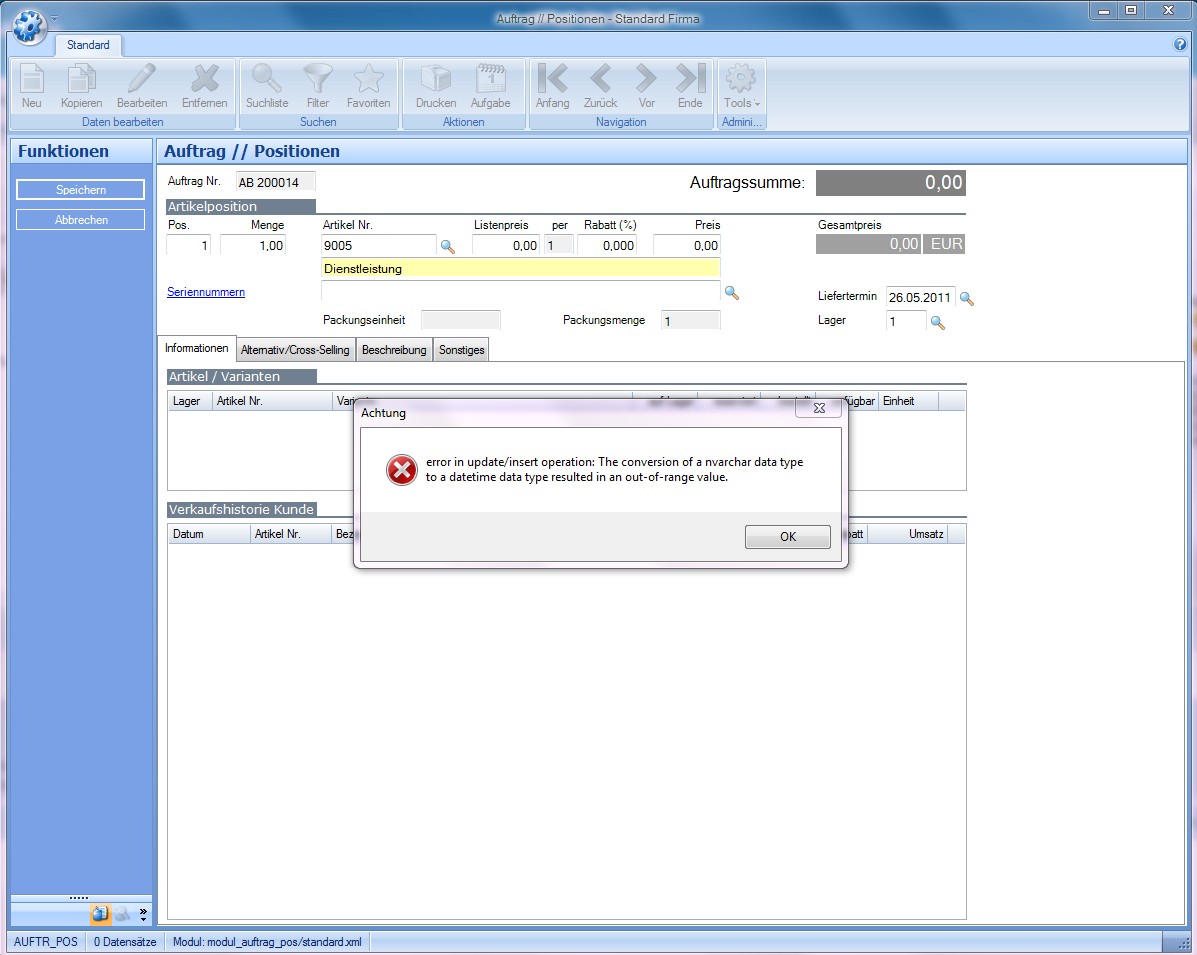Open the Aufgabe calendar icon

pos(490,80)
